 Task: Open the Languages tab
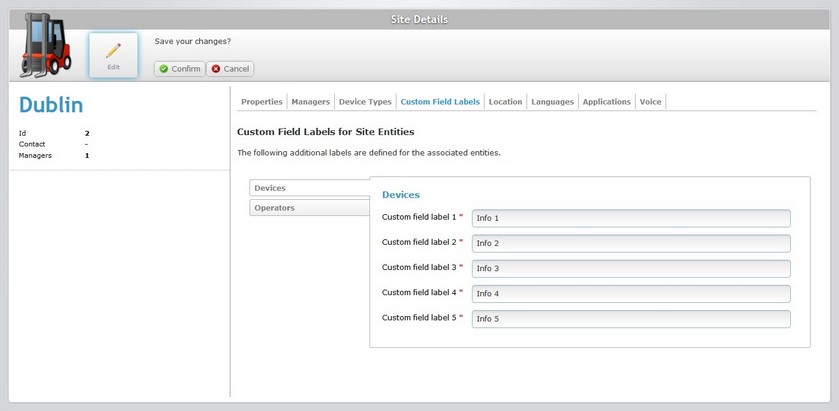[x=552, y=102]
